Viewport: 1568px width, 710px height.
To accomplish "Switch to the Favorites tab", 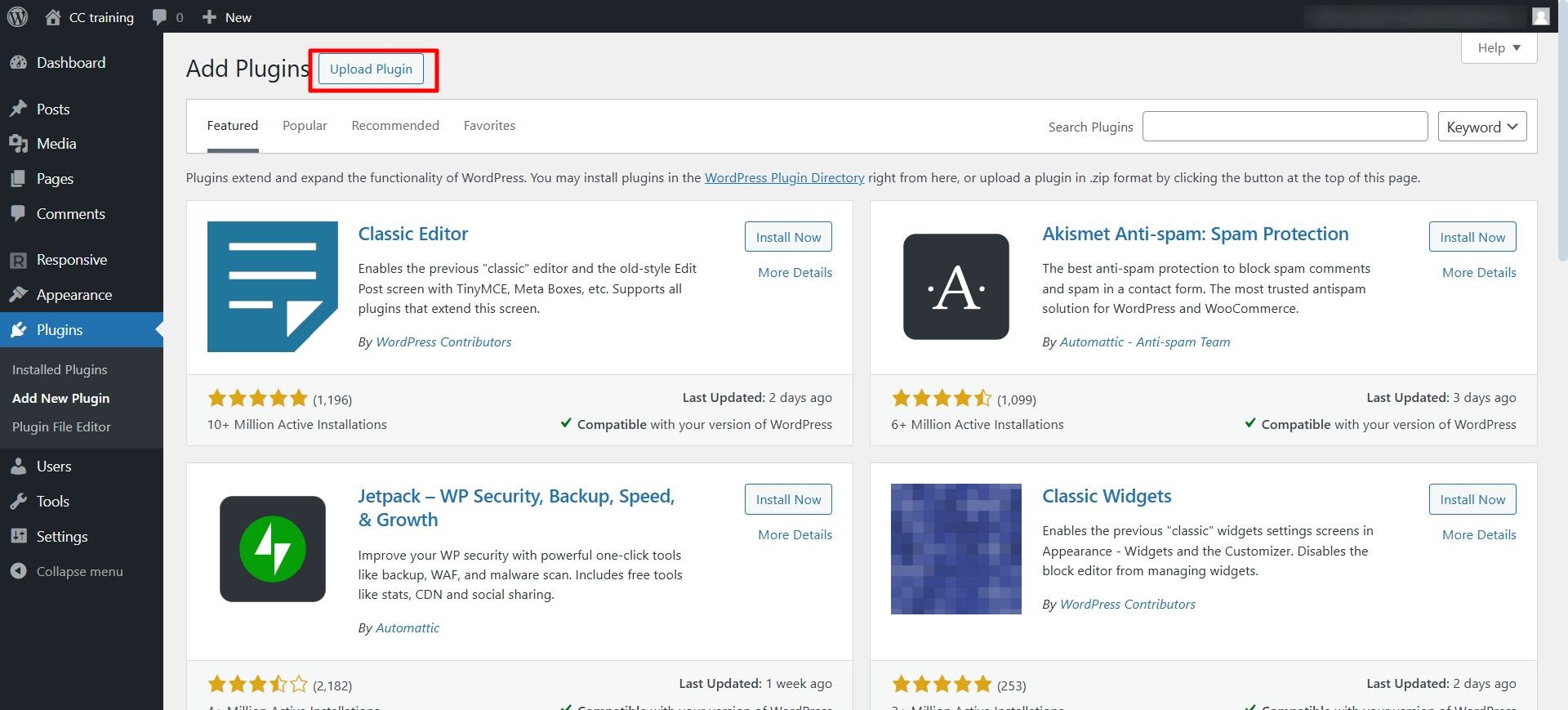I will point(489,126).
